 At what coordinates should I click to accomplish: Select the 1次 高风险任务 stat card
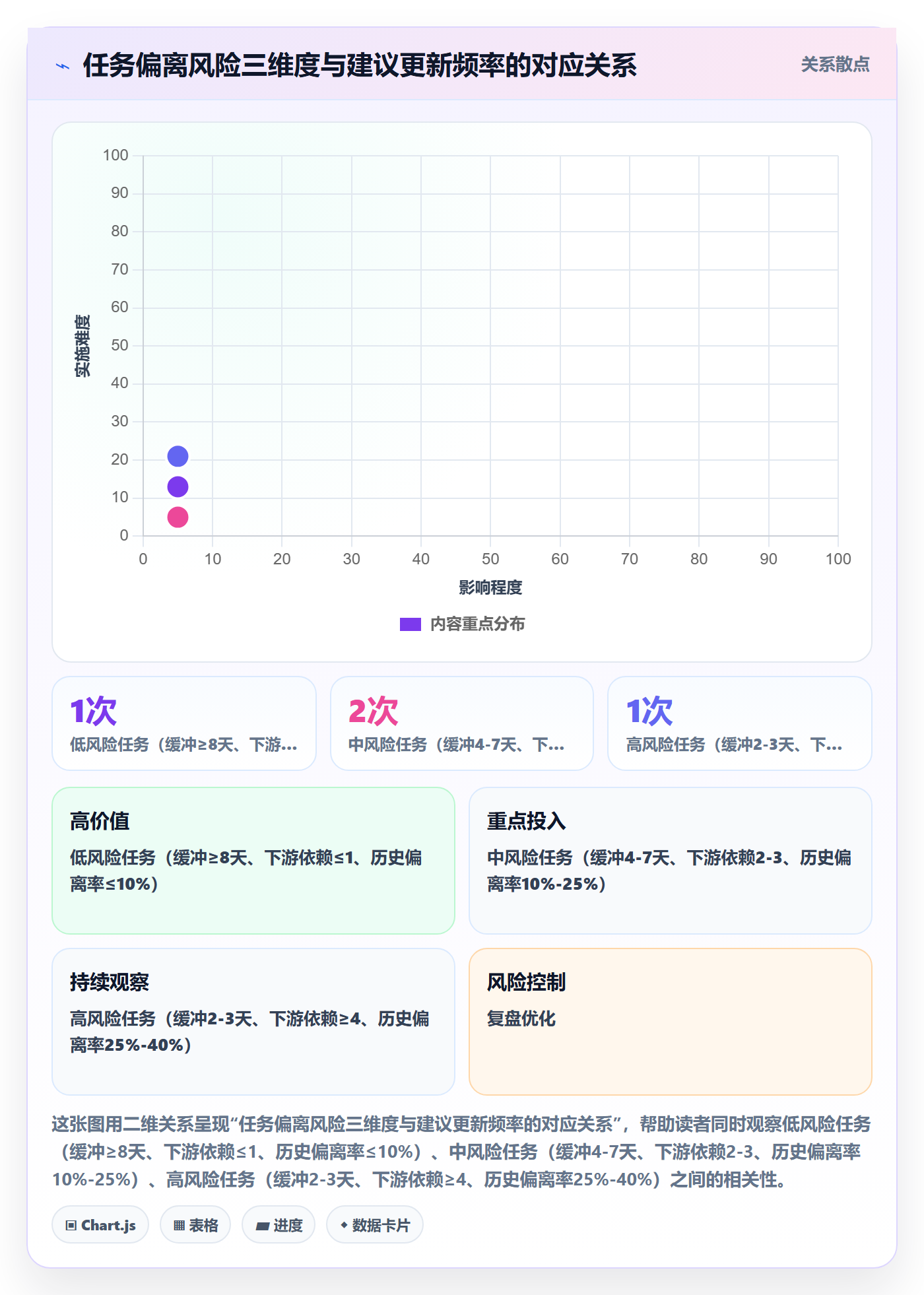tap(740, 723)
